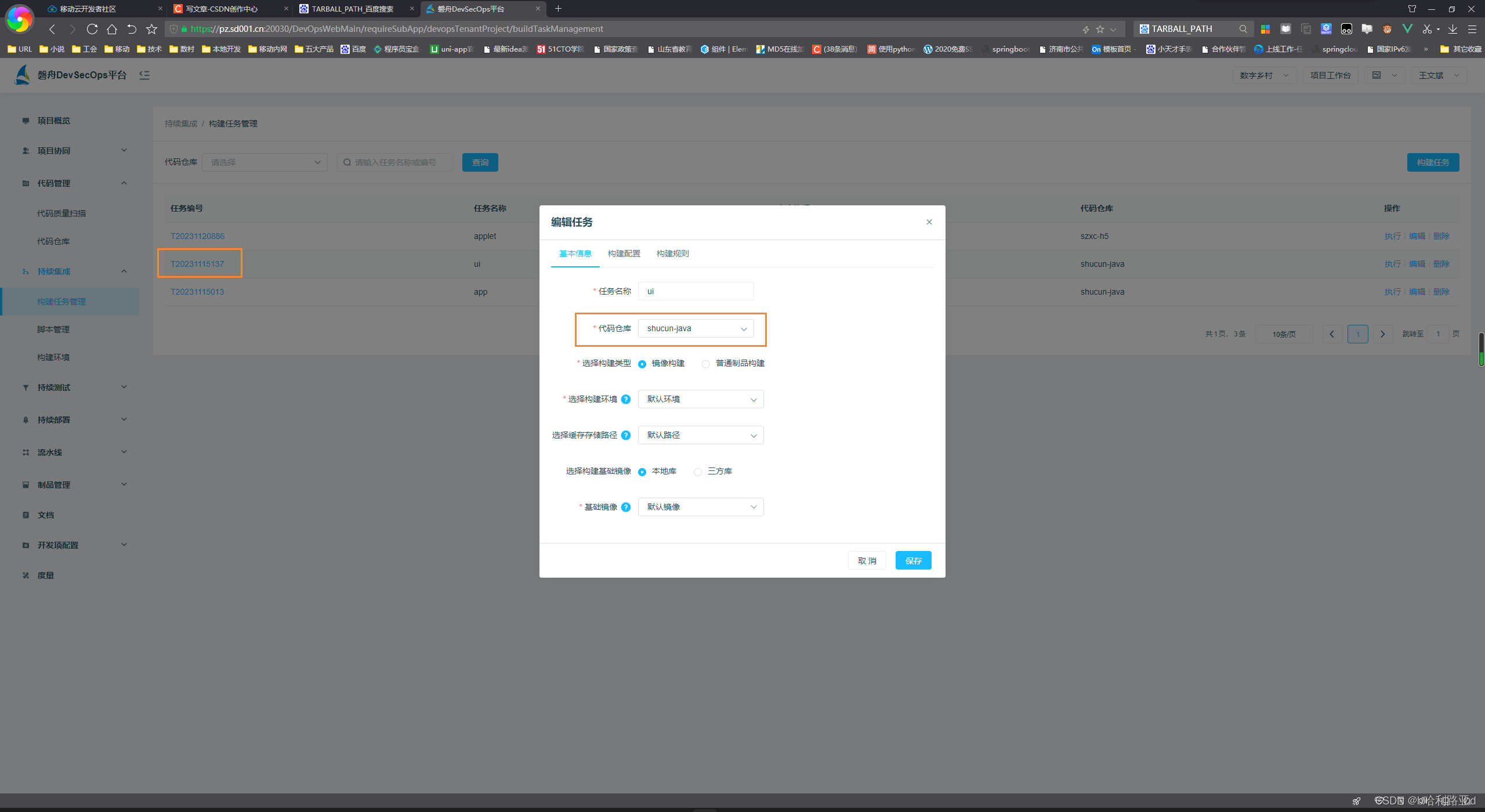Close the 编辑任务 dialog

(x=929, y=222)
